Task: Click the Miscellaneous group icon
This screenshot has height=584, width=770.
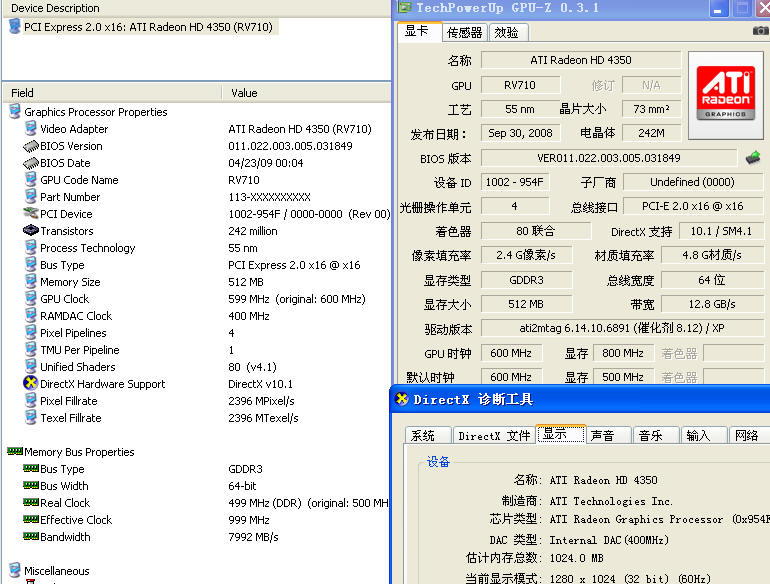Action: pos(15,570)
